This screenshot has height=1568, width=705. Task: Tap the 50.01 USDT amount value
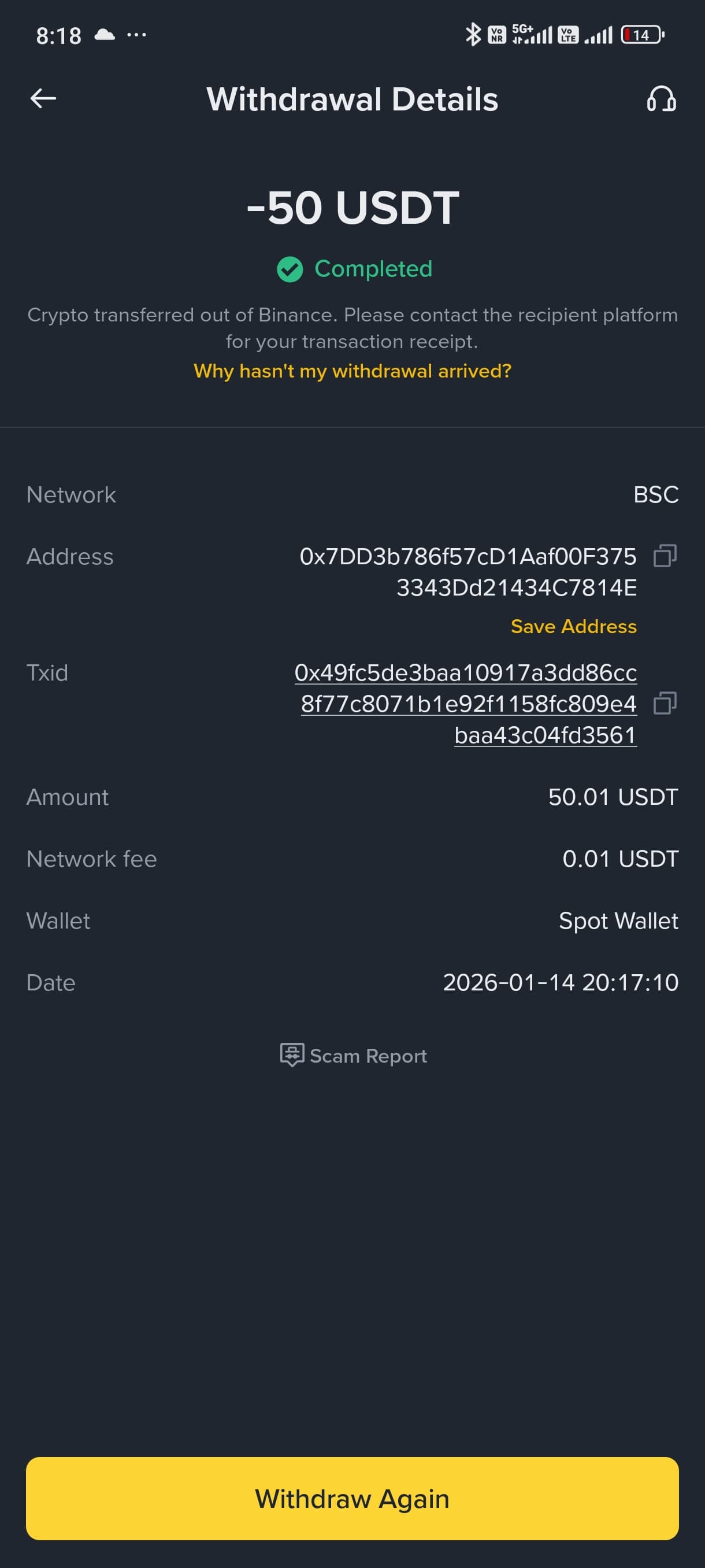pyautogui.click(x=613, y=797)
